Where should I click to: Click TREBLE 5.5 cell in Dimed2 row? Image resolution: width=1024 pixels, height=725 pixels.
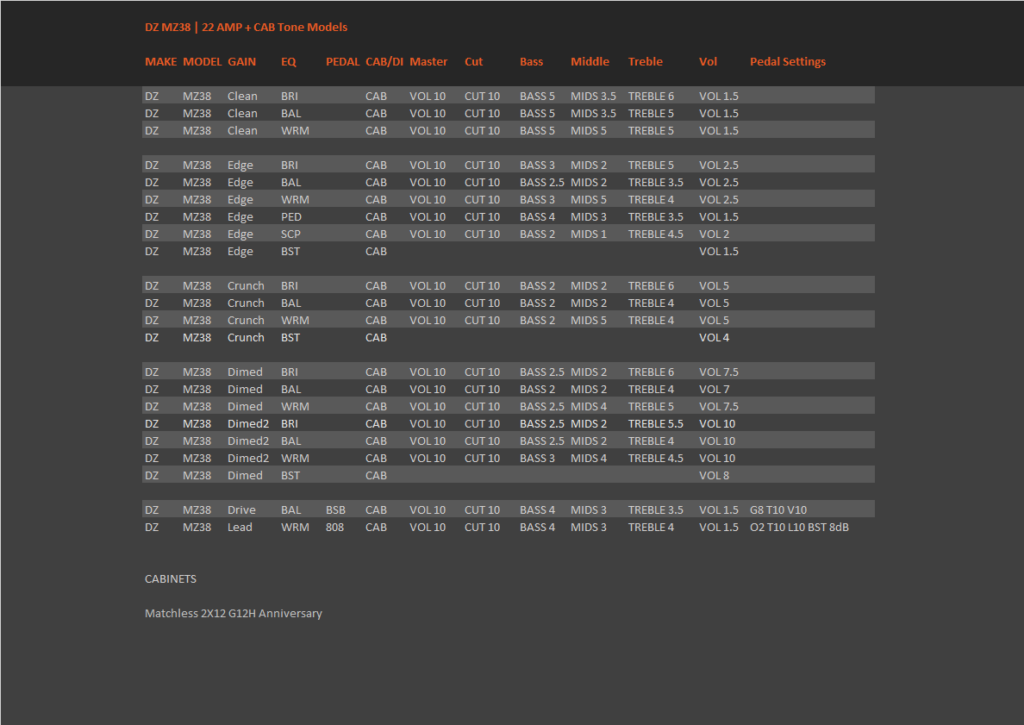(x=655, y=423)
